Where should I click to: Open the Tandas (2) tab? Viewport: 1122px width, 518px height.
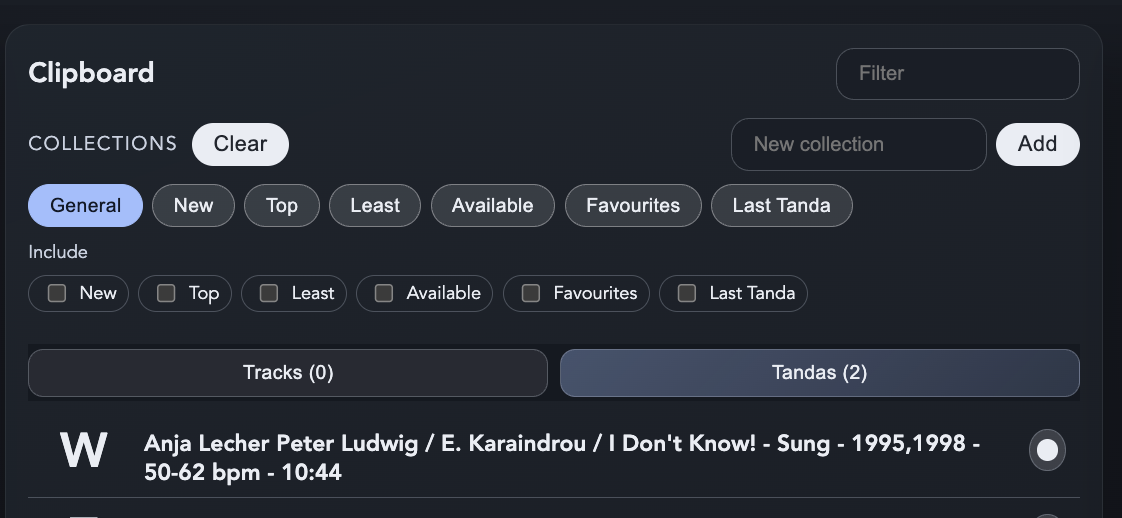819,373
